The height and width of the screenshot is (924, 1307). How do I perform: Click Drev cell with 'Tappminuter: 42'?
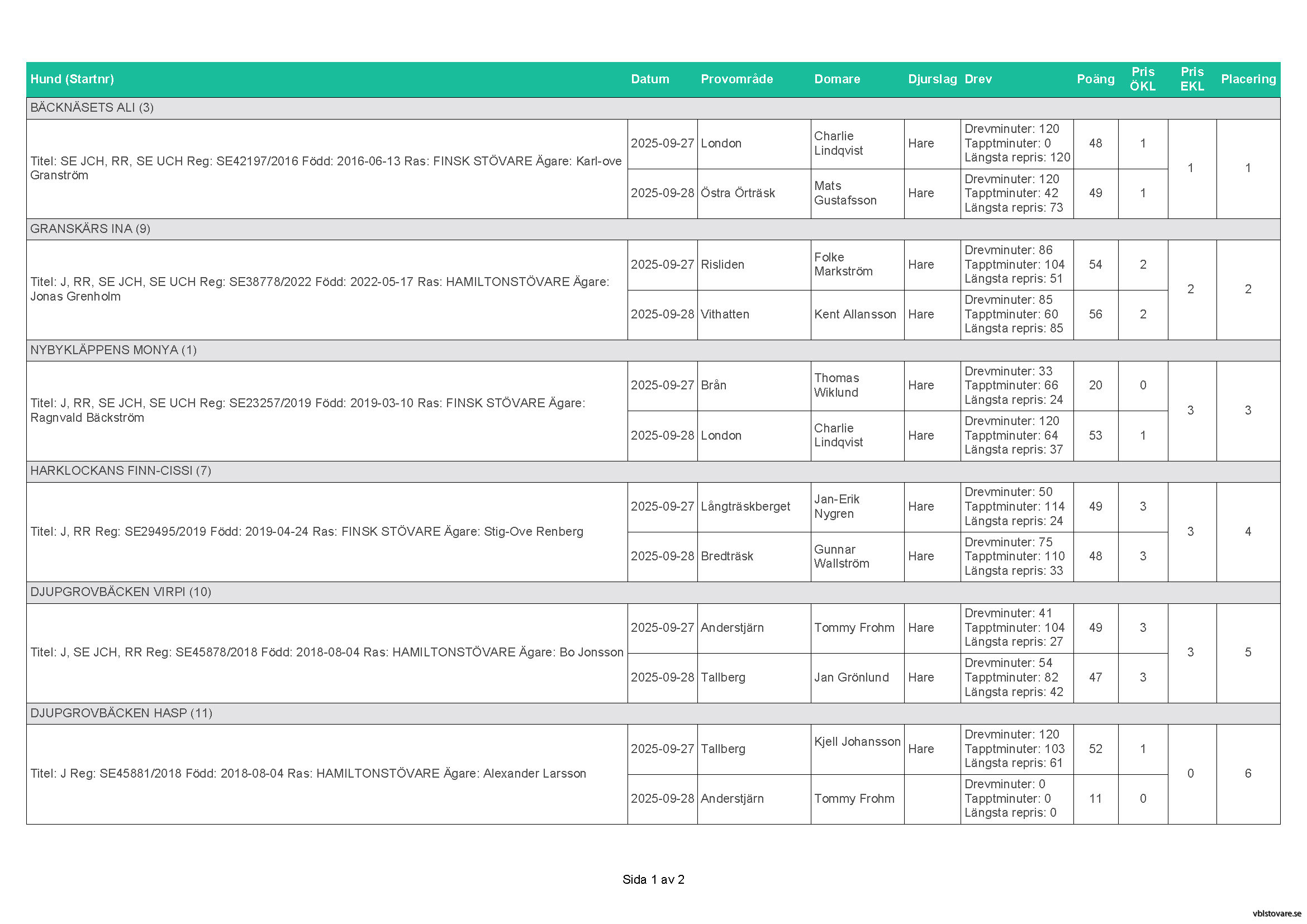click(1016, 194)
